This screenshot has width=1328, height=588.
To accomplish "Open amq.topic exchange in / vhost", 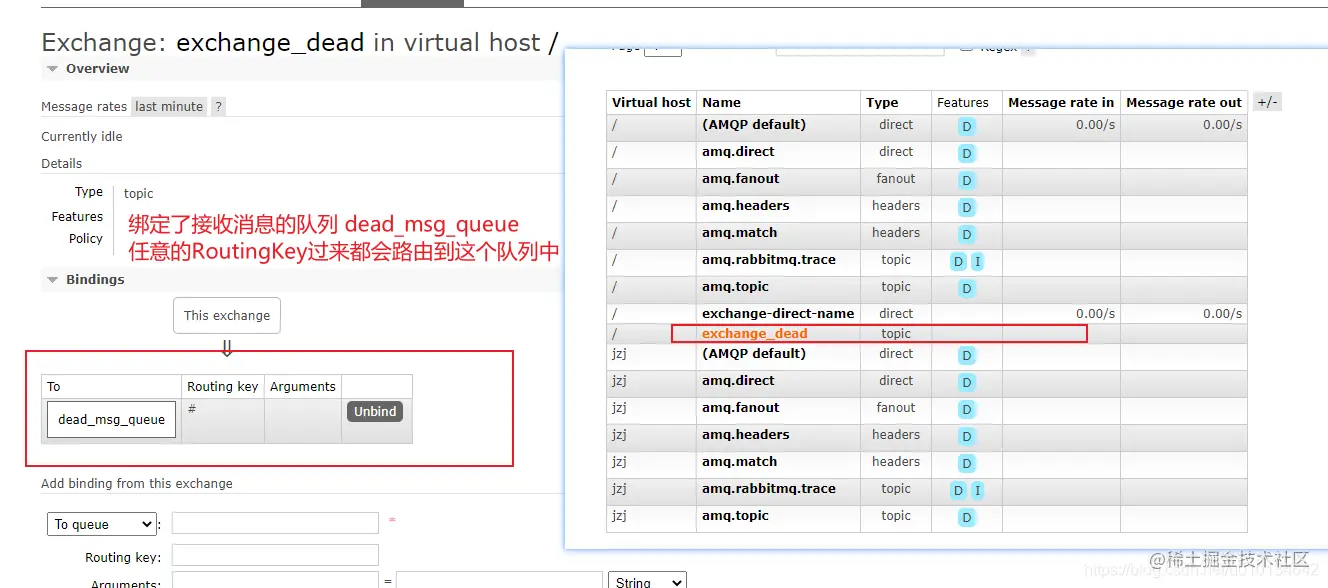I will tap(735, 287).
